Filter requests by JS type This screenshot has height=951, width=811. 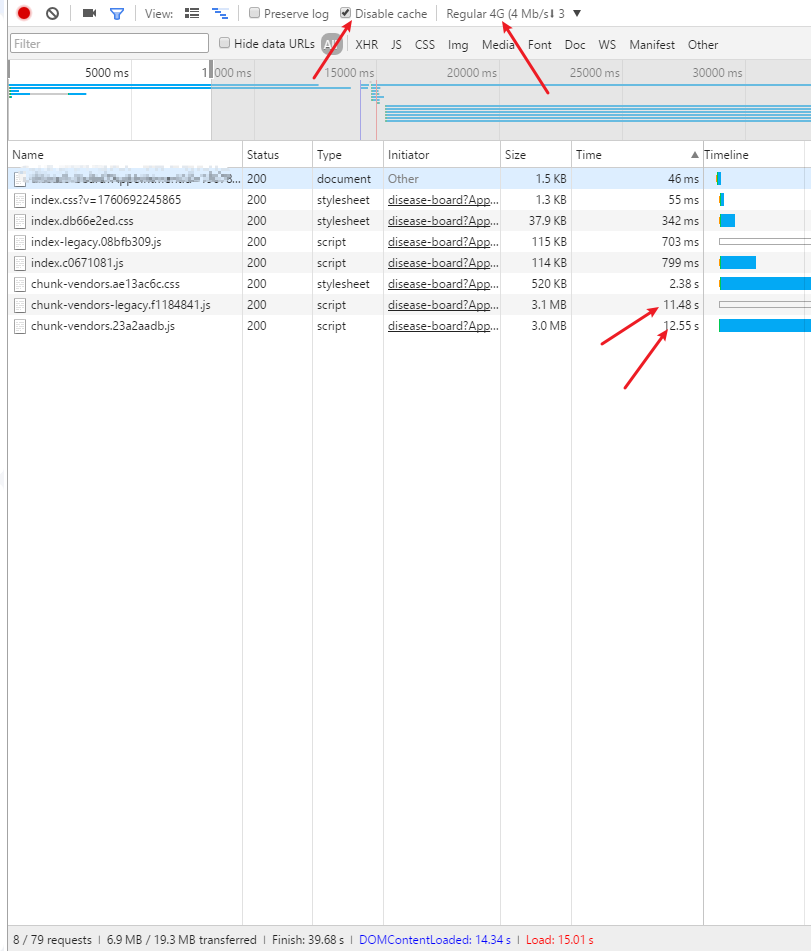(396, 45)
